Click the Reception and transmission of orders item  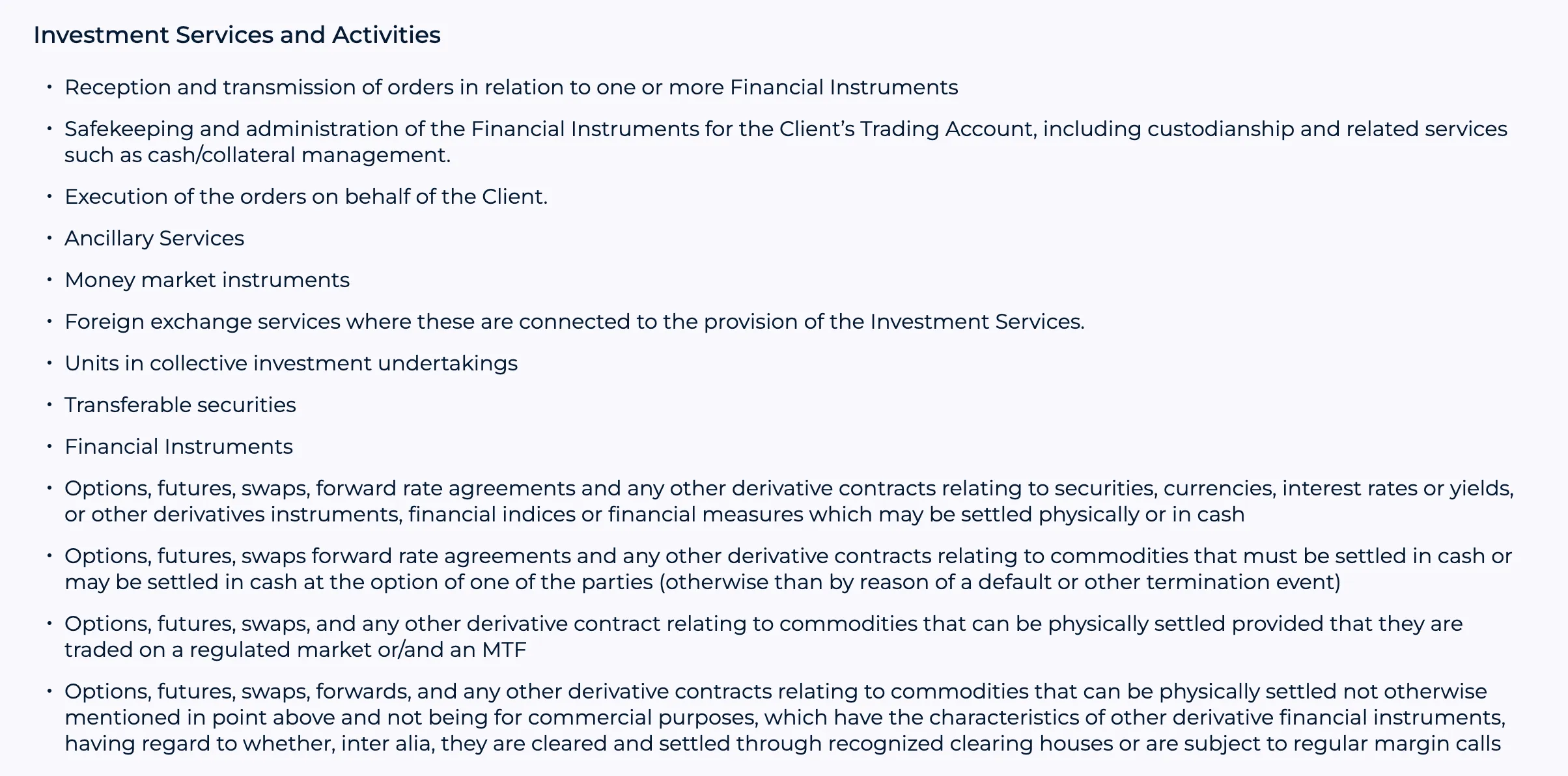click(x=511, y=87)
